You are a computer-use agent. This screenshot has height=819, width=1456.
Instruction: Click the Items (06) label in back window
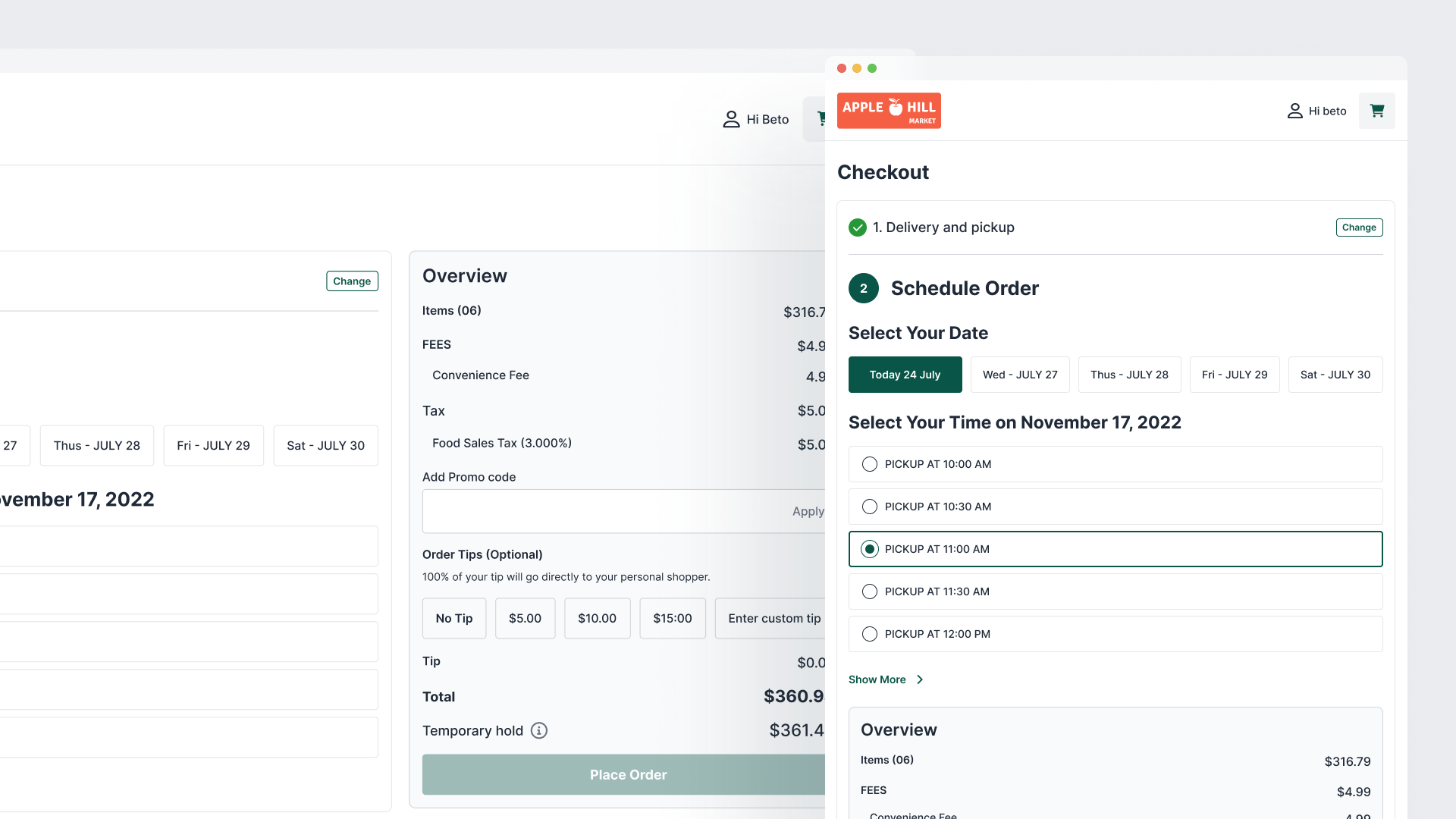(452, 311)
